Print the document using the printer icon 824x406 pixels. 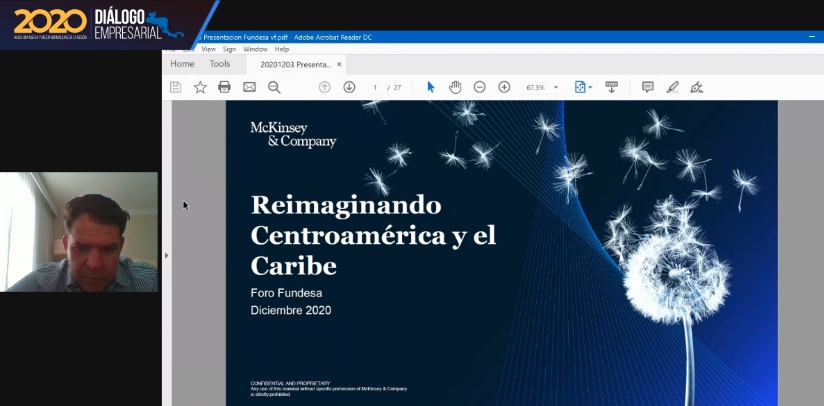pos(224,87)
